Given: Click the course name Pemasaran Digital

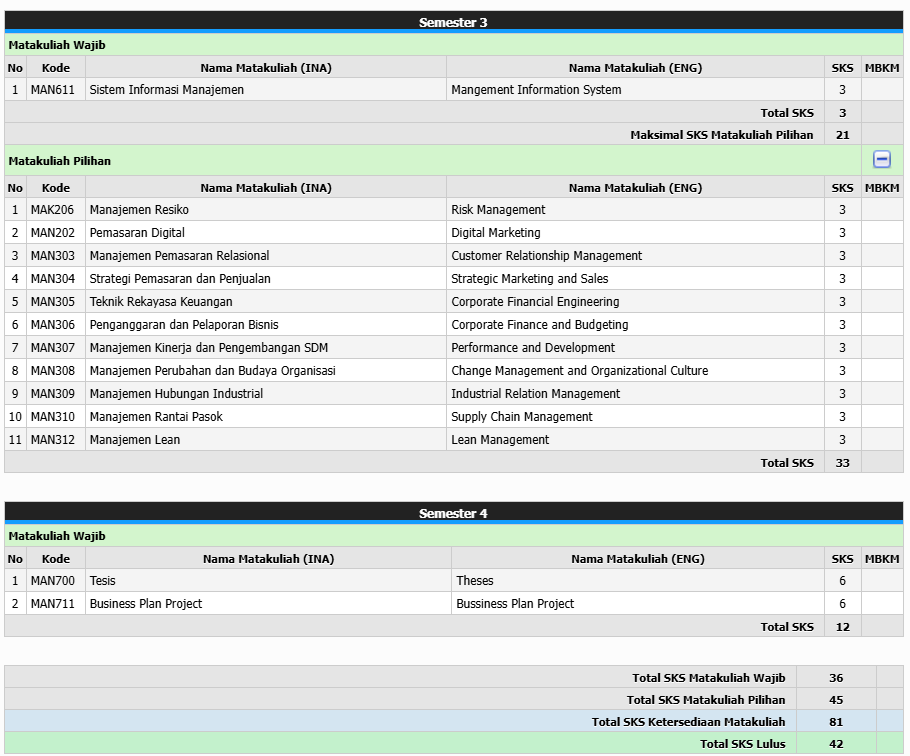Looking at the screenshot, I should pos(137,233).
